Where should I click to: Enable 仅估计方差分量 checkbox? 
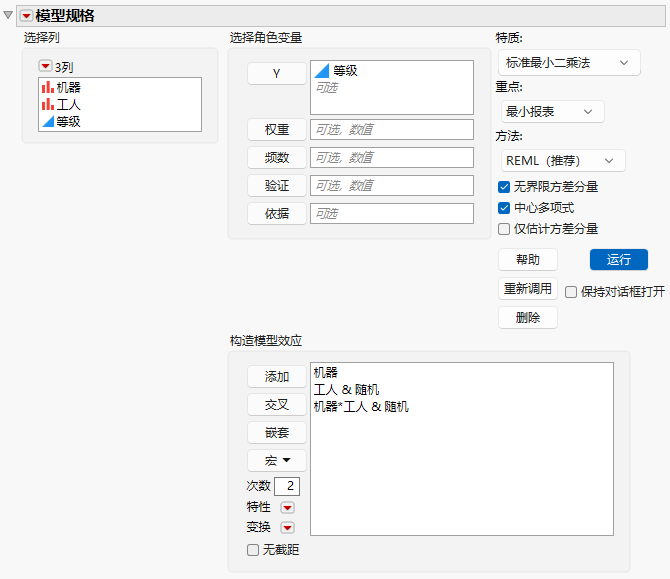click(504, 229)
